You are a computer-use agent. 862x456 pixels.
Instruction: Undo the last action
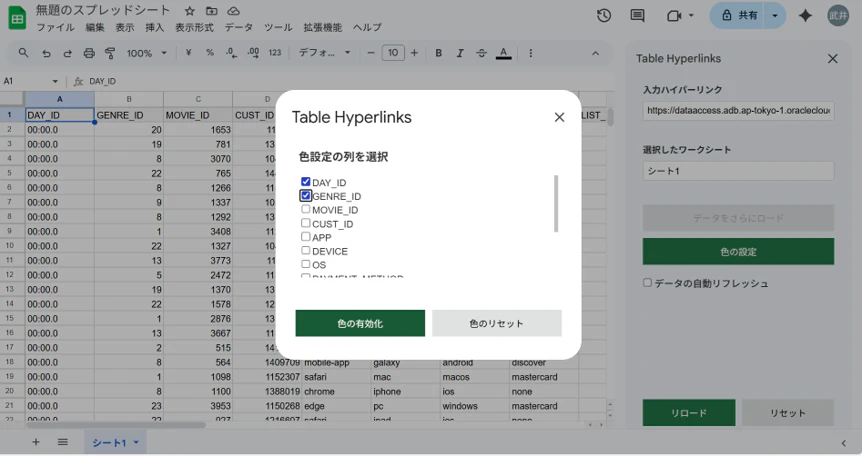pos(46,53)
